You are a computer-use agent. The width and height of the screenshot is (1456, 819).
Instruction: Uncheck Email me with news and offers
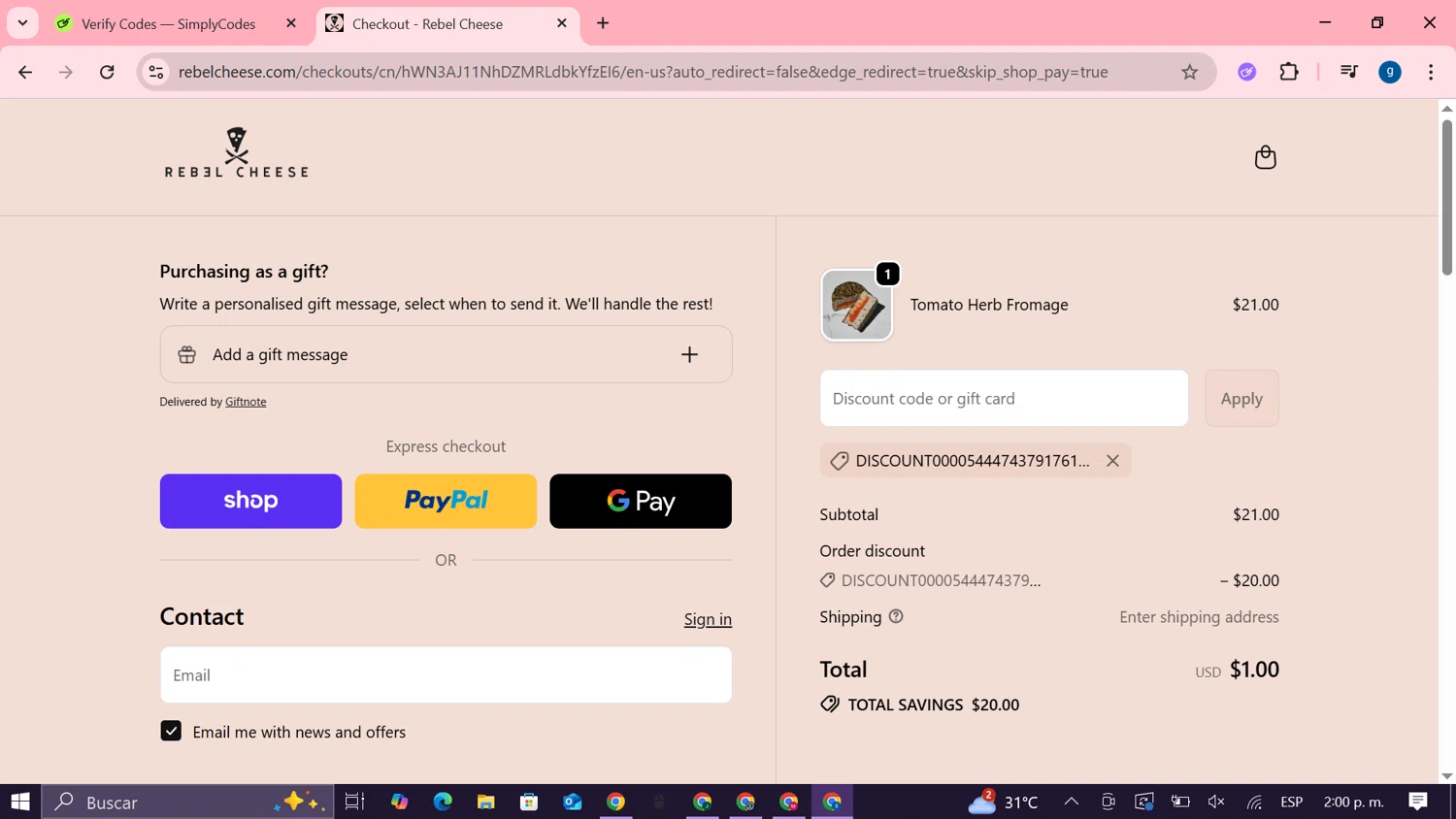[x=171, y=731]
